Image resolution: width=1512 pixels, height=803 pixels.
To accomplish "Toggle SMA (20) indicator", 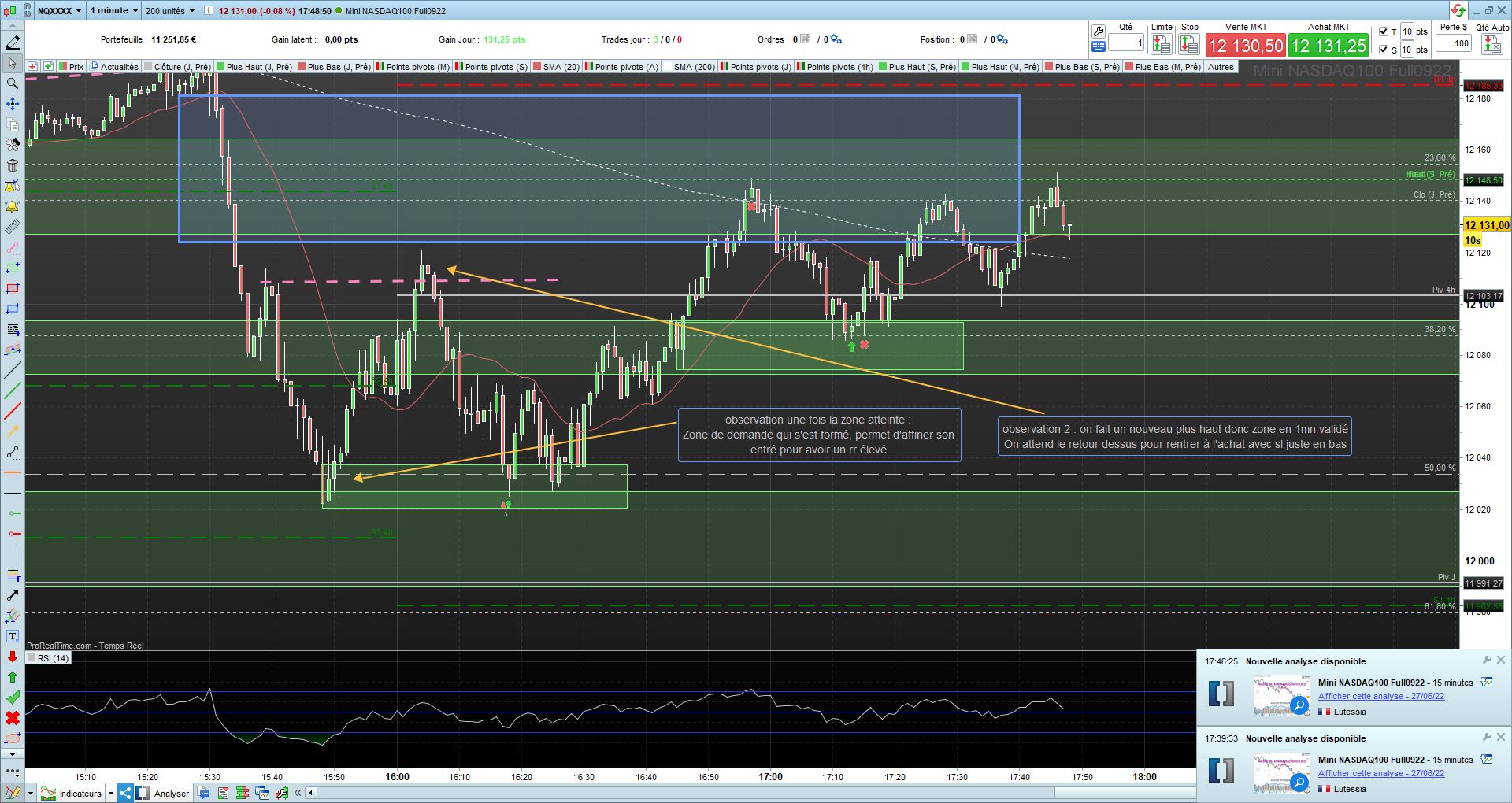I will (x=557, y=67).
